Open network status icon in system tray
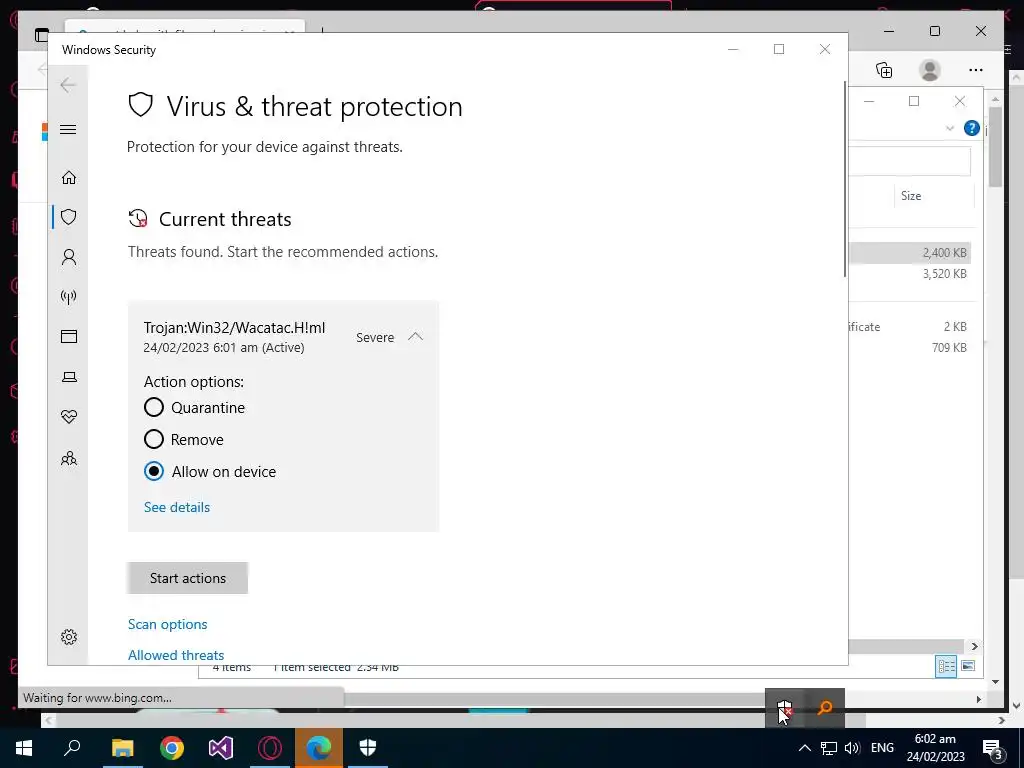 (829, 748)
